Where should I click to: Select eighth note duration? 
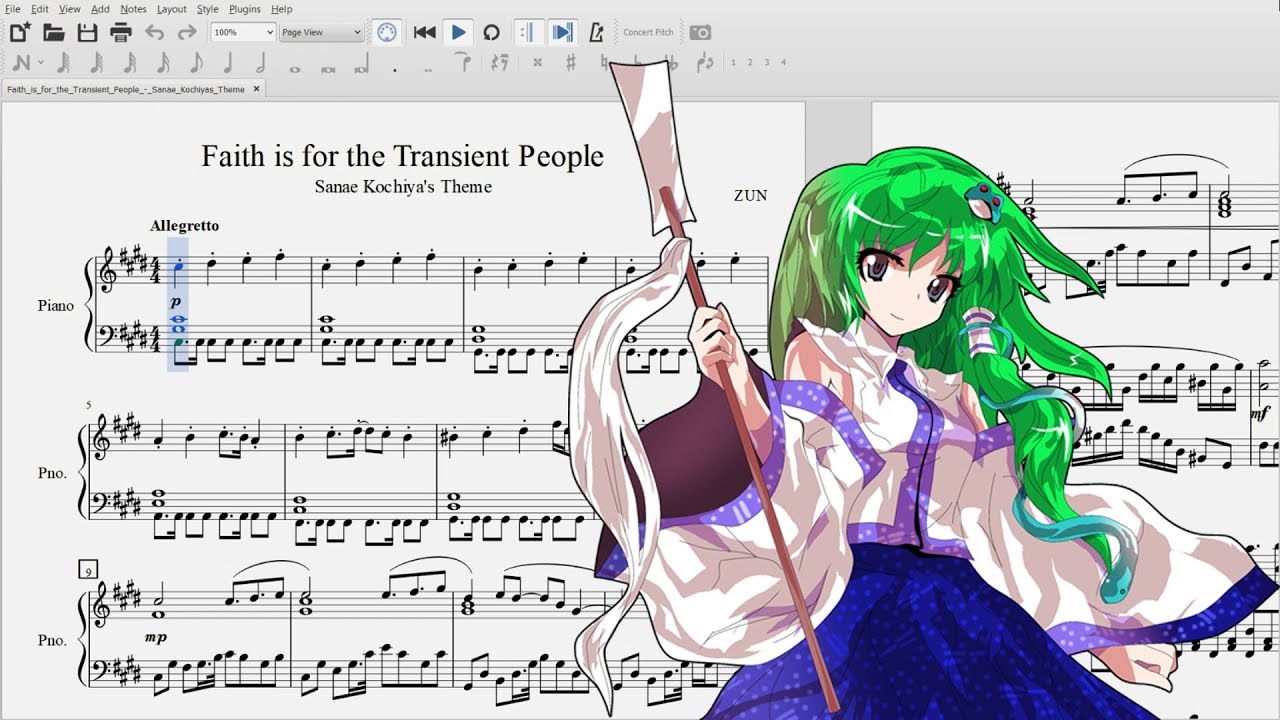click(x=196, y=63)
